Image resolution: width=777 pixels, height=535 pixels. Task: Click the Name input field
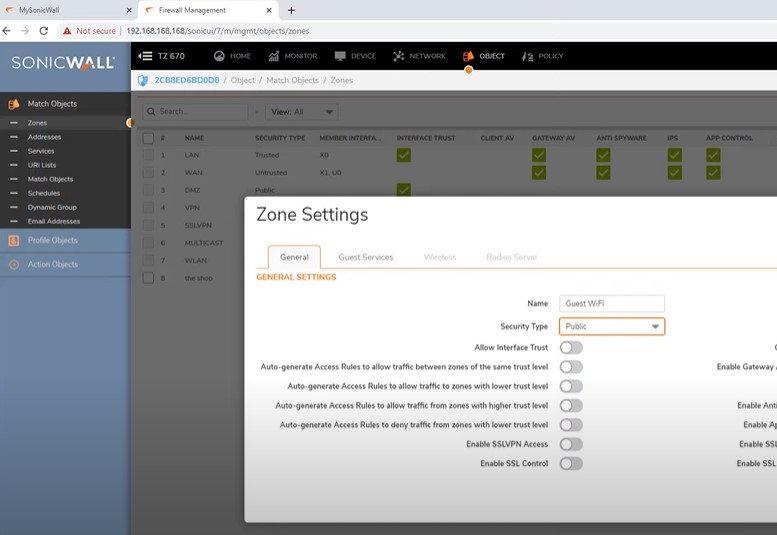point(612,303)
